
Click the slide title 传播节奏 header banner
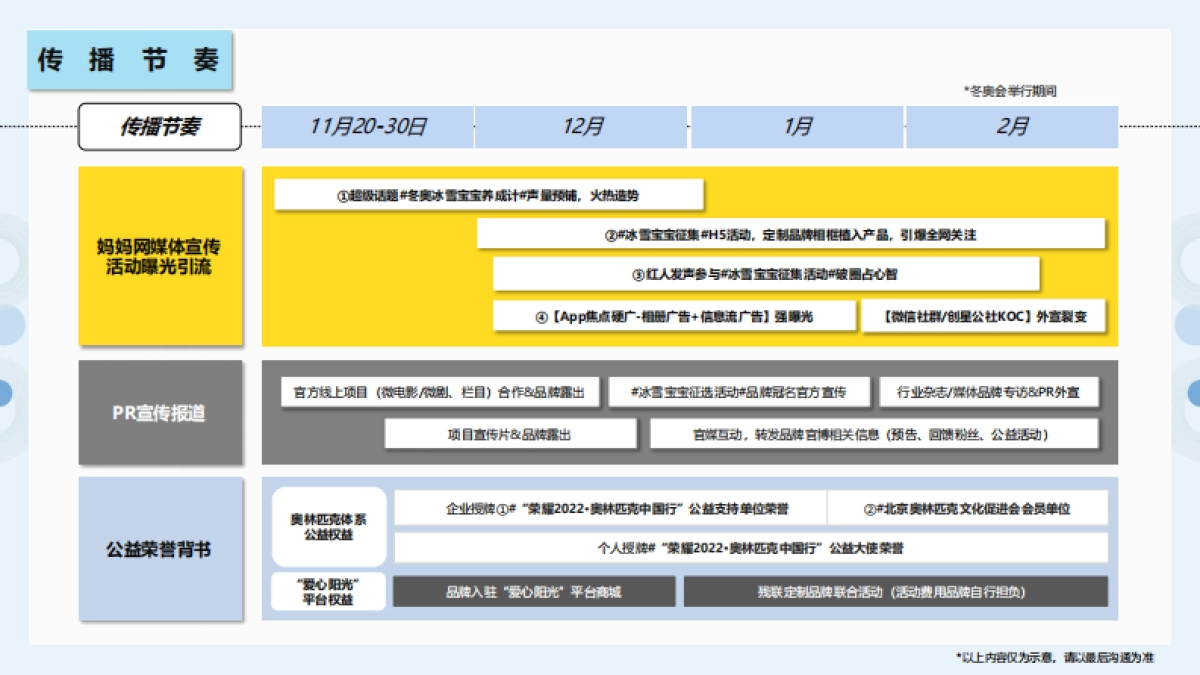click(128, 60)
